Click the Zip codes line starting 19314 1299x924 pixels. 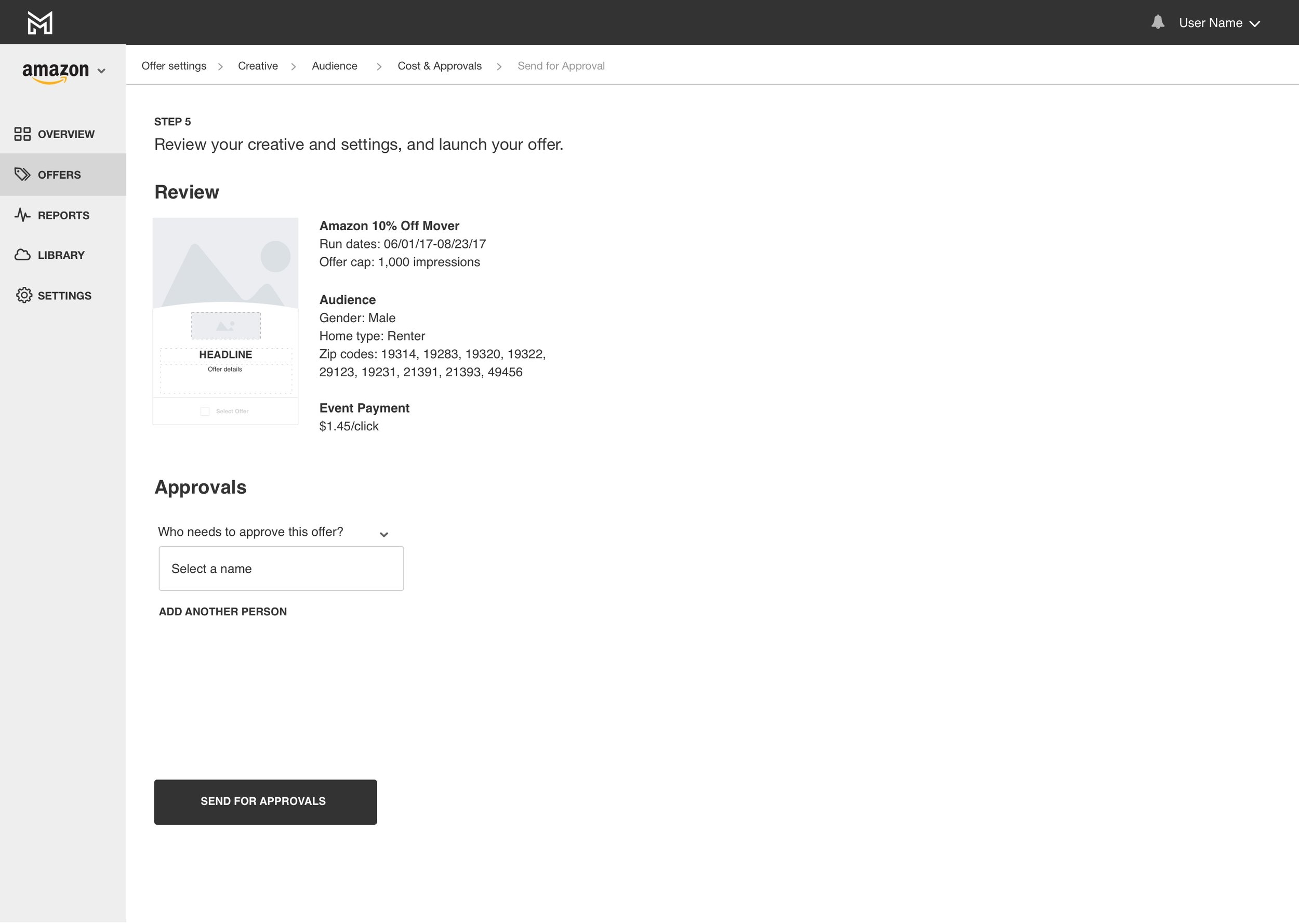[x=432, y=354]
